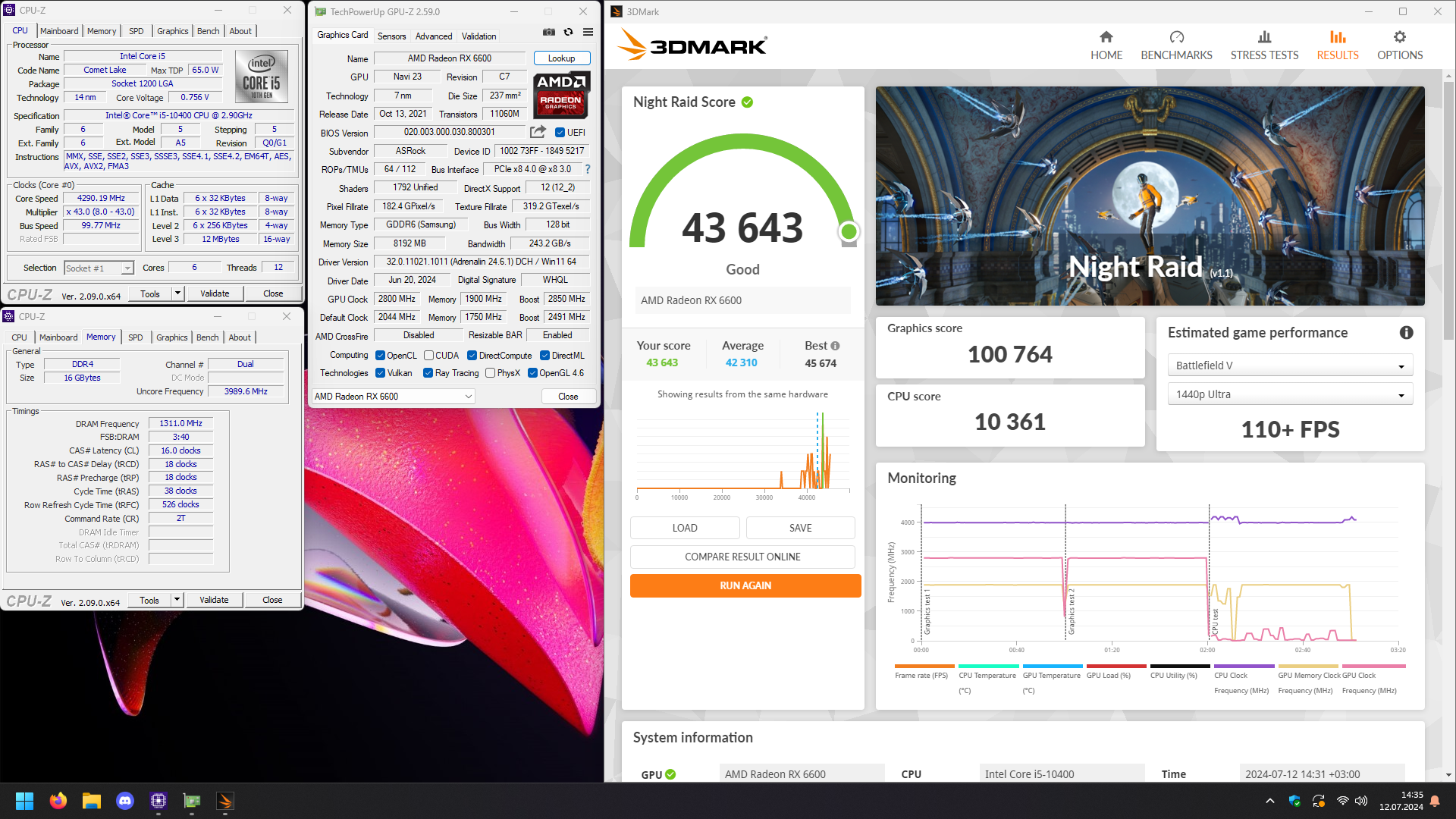The width and height of the screenshot is (1456, 819).
Task: Show hidden system tray icons
Action: 1269,801
